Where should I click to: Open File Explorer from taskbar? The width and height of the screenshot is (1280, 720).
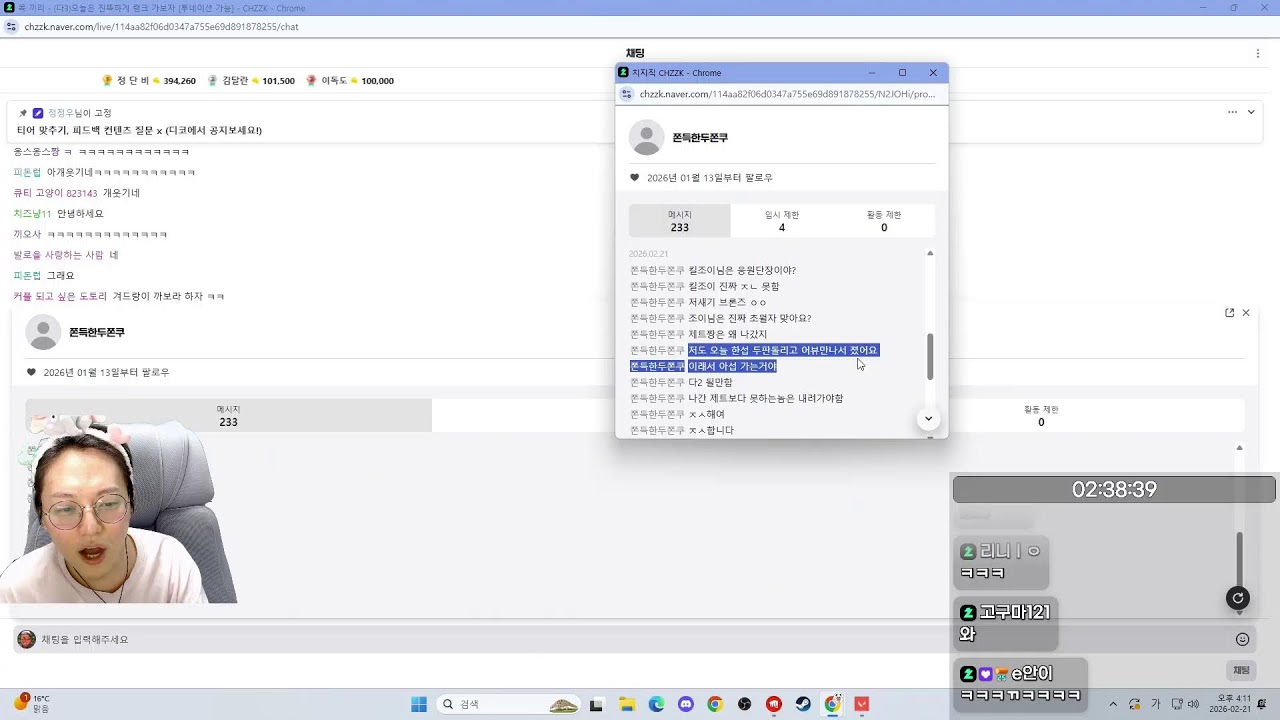coord(627,704)
